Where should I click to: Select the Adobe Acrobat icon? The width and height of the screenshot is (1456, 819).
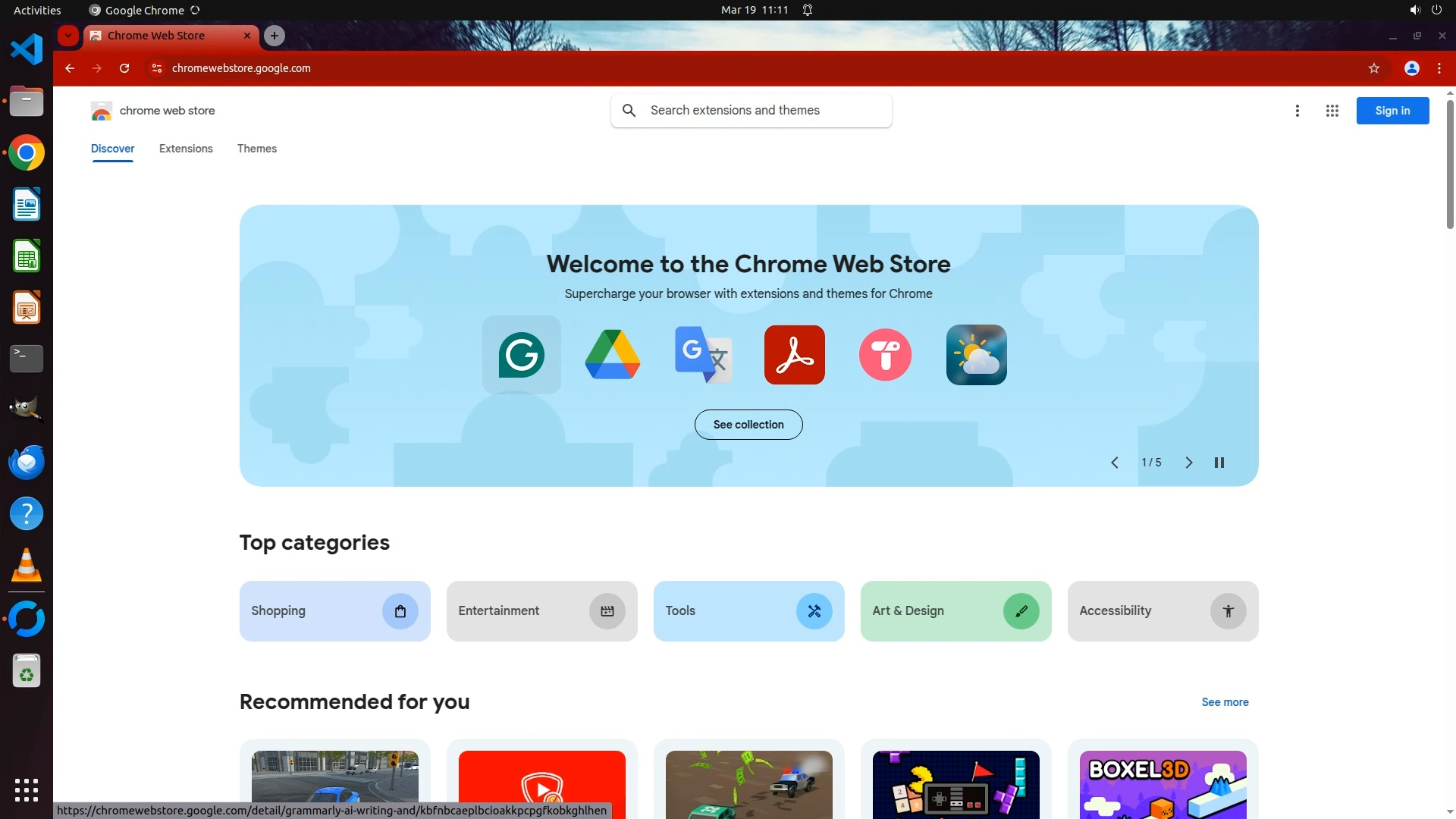(x=794, y=355)
